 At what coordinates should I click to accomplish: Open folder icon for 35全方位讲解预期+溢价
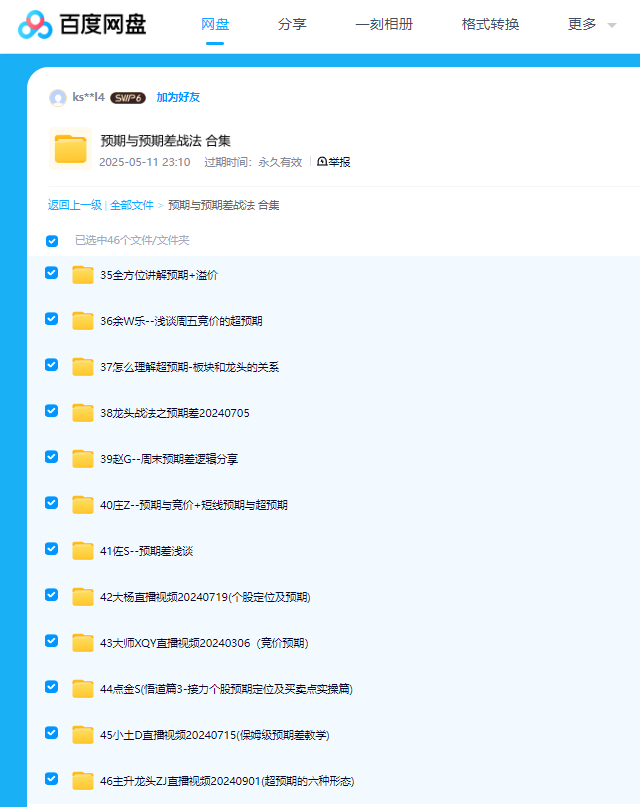tap(83, 275)
